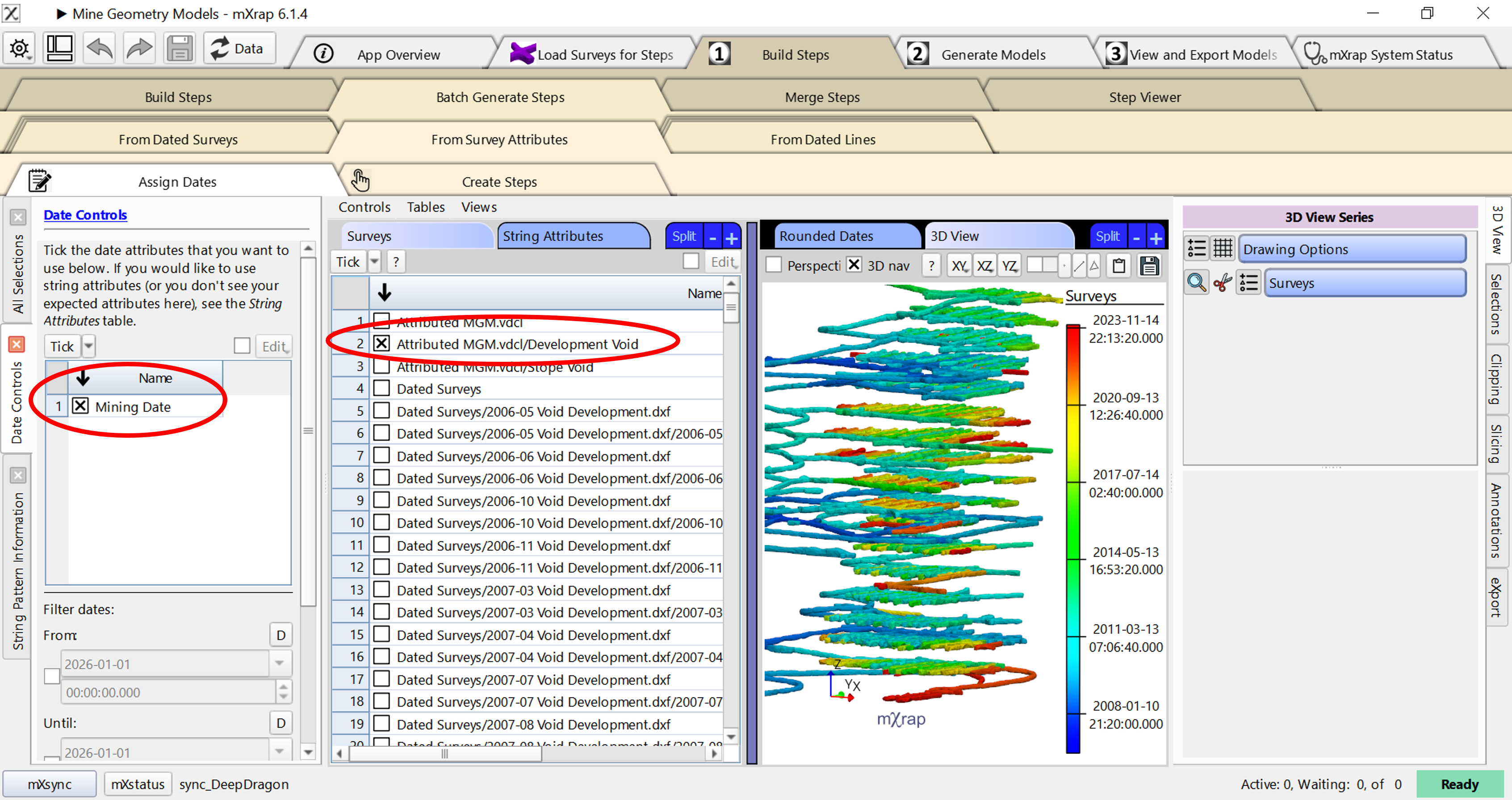Screen dimensions: 1512x800
Task: Tick the Dated Surveys/2006-05 Void Development.dxf checkbox
Action: pyautogui.click(x=381, y=411)
